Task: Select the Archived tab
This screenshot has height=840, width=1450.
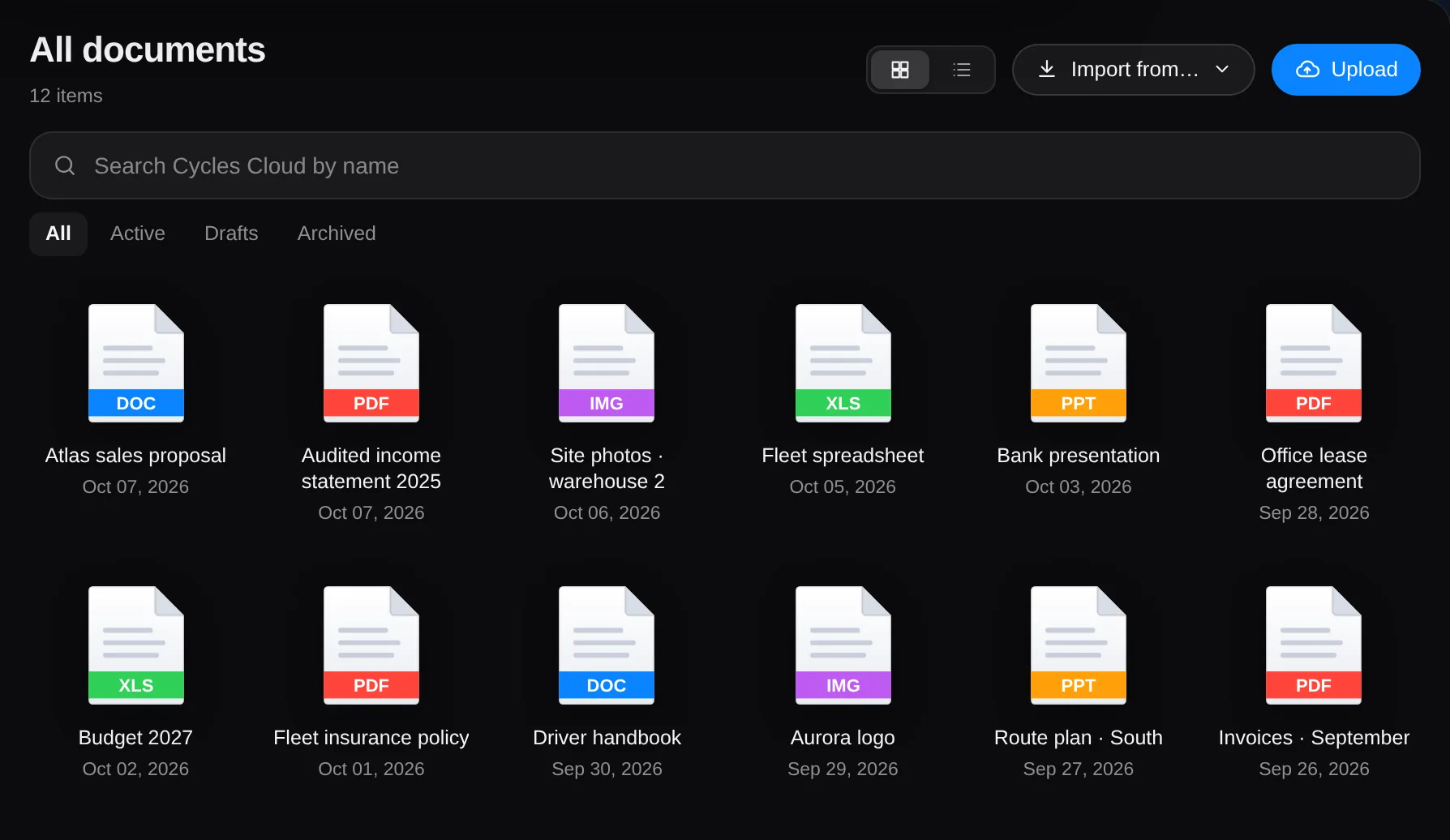Action: coord(337,234)
